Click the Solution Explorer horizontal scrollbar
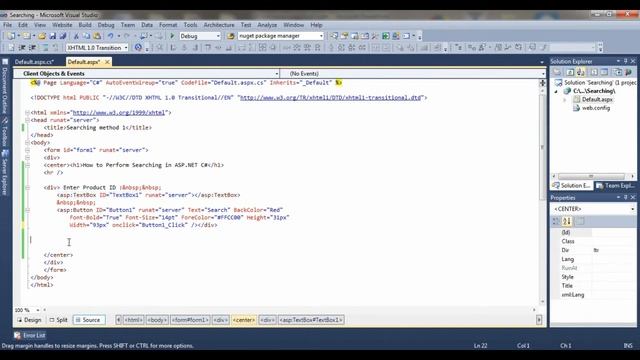 pyautogui.click(x=591, y=176)
